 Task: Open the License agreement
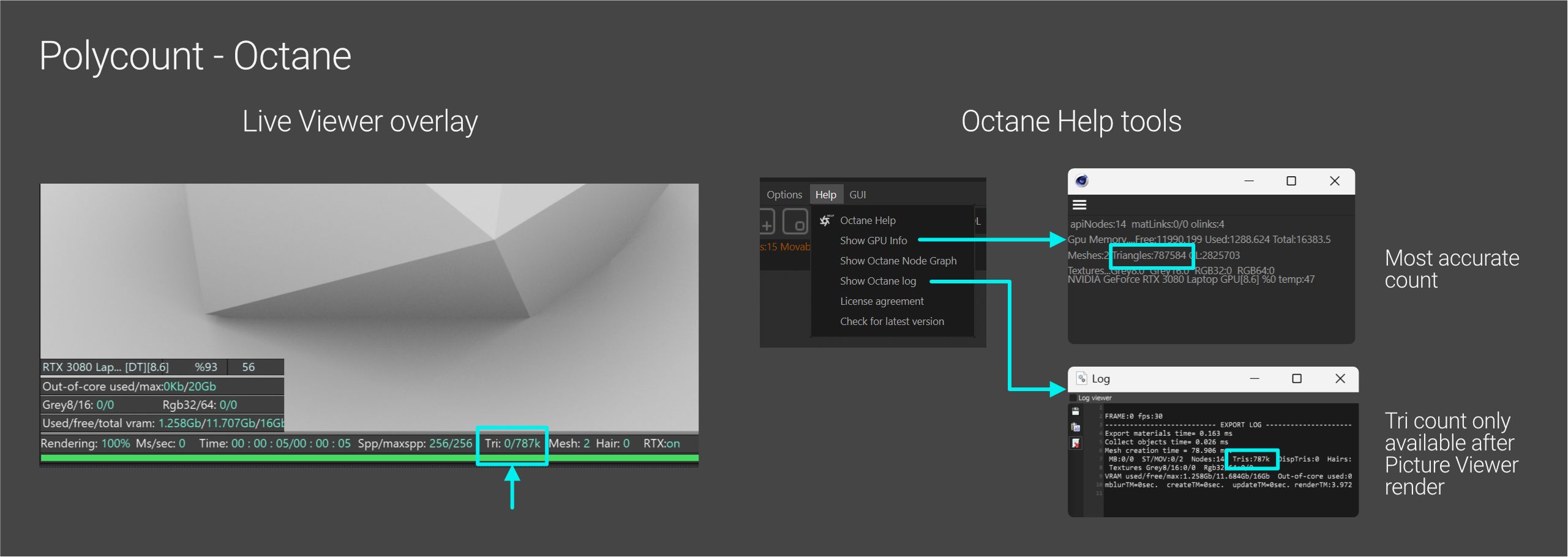tap(882, 301)
